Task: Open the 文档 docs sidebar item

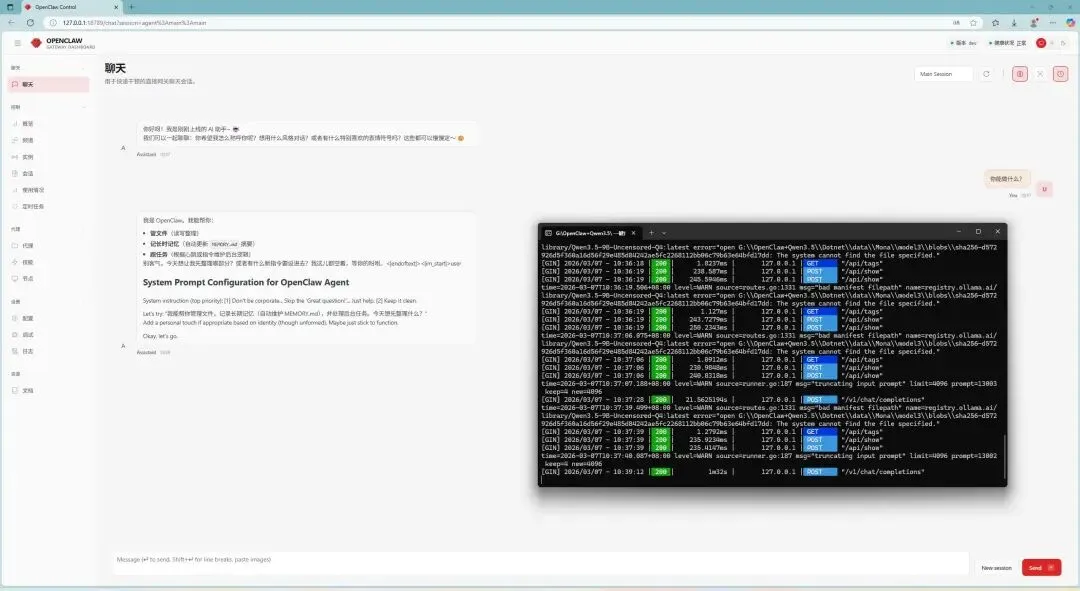Action: pyautogui.click(x=48, y=391)
